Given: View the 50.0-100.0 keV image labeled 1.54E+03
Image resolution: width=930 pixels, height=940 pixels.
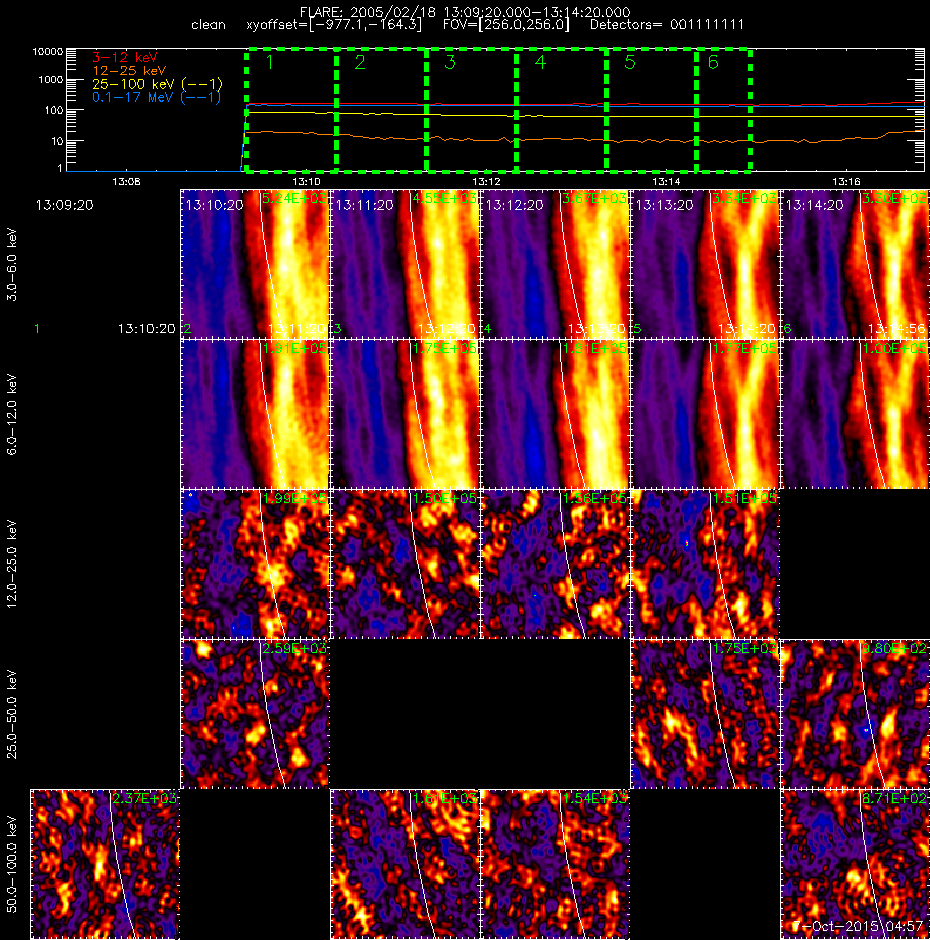Looking at the screenshot, I should coord(555,864).
